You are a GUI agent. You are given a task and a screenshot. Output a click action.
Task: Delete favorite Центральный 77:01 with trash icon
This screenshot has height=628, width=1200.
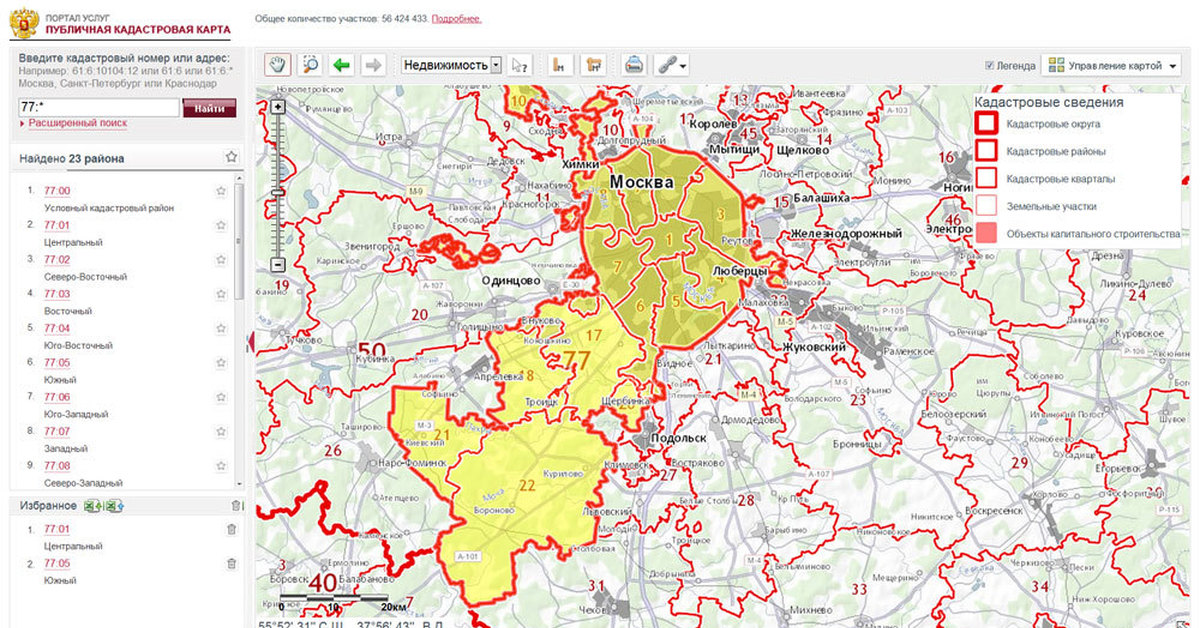click(x=232, y=530)
